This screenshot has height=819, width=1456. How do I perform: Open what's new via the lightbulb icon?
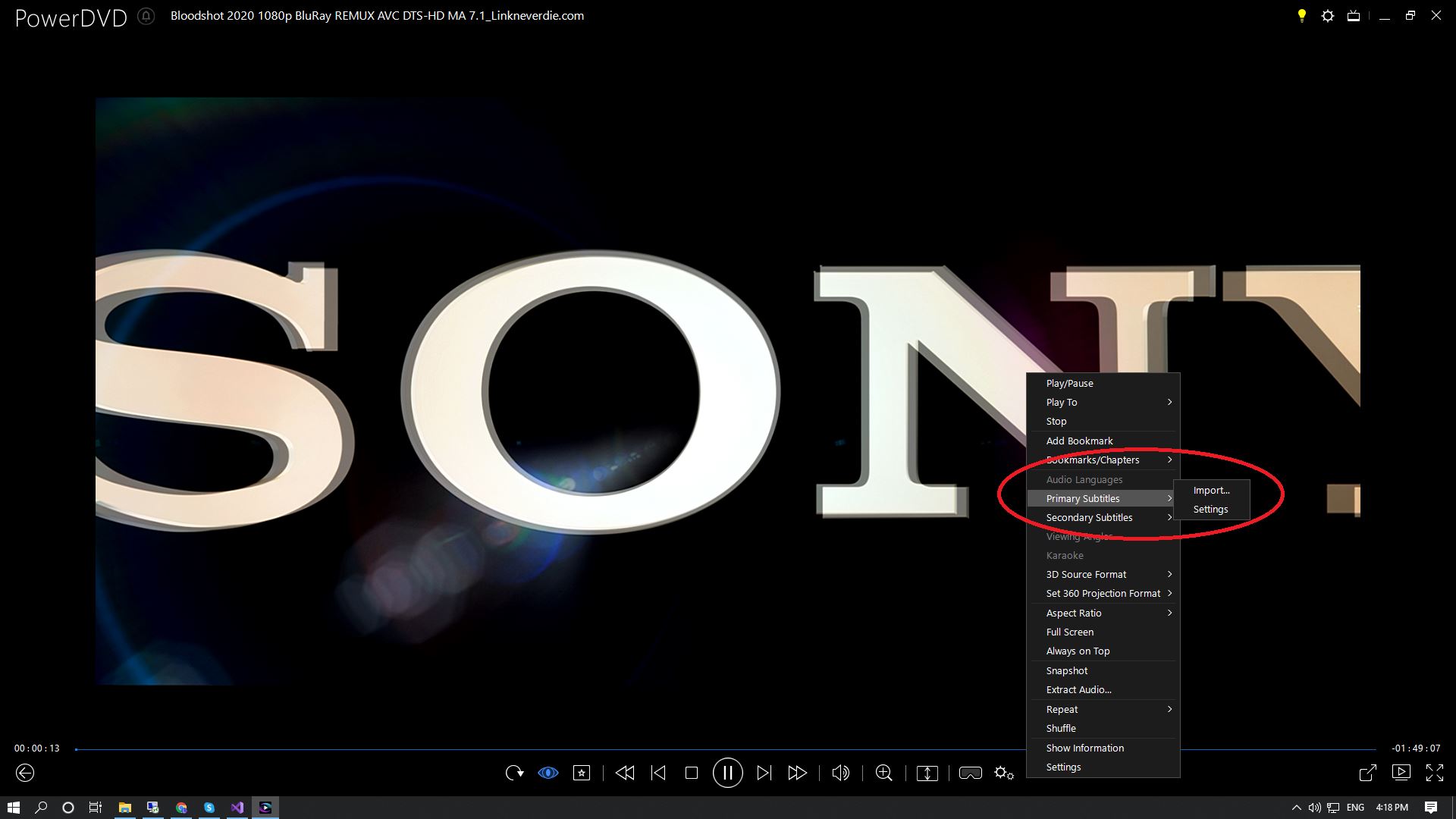click(x=1301, y=15)
